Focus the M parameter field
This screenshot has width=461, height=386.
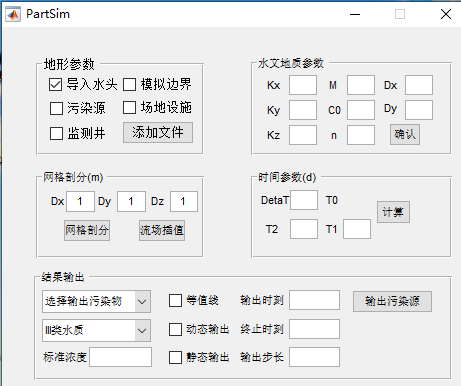coord(361,85)
